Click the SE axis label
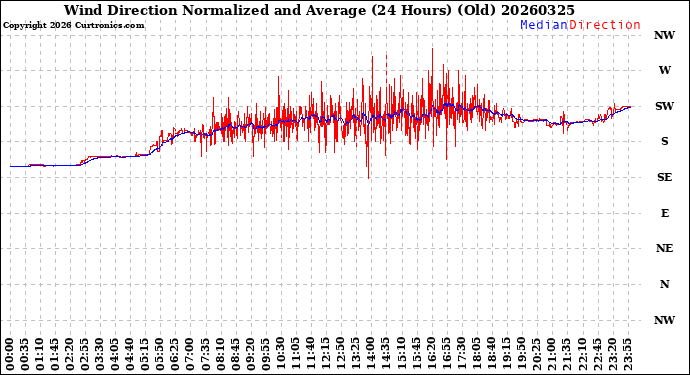 click(x=664, y=177)
